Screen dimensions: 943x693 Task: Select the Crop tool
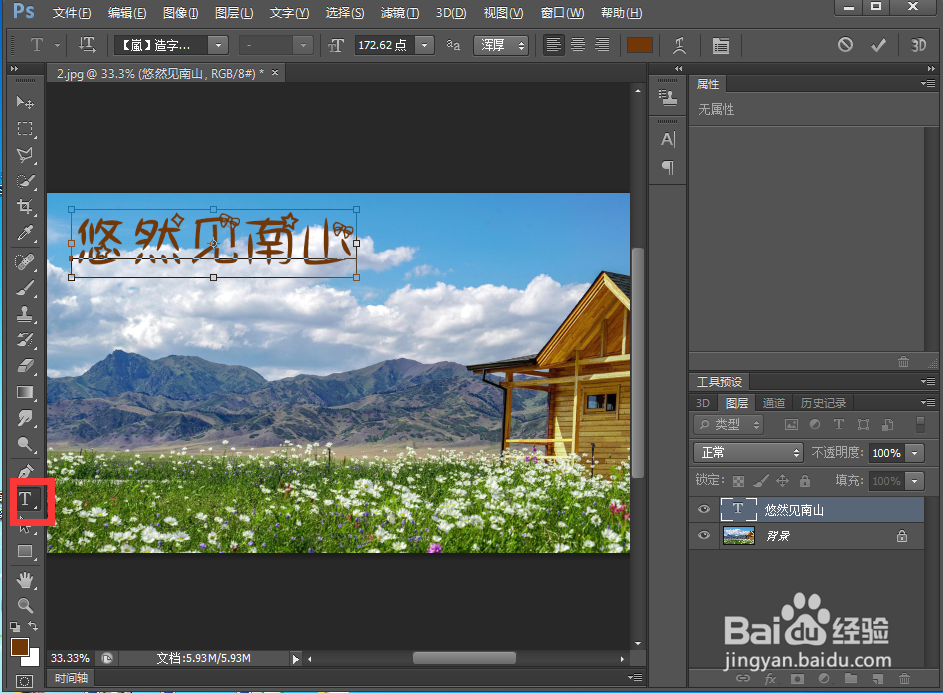pos(25,207)
